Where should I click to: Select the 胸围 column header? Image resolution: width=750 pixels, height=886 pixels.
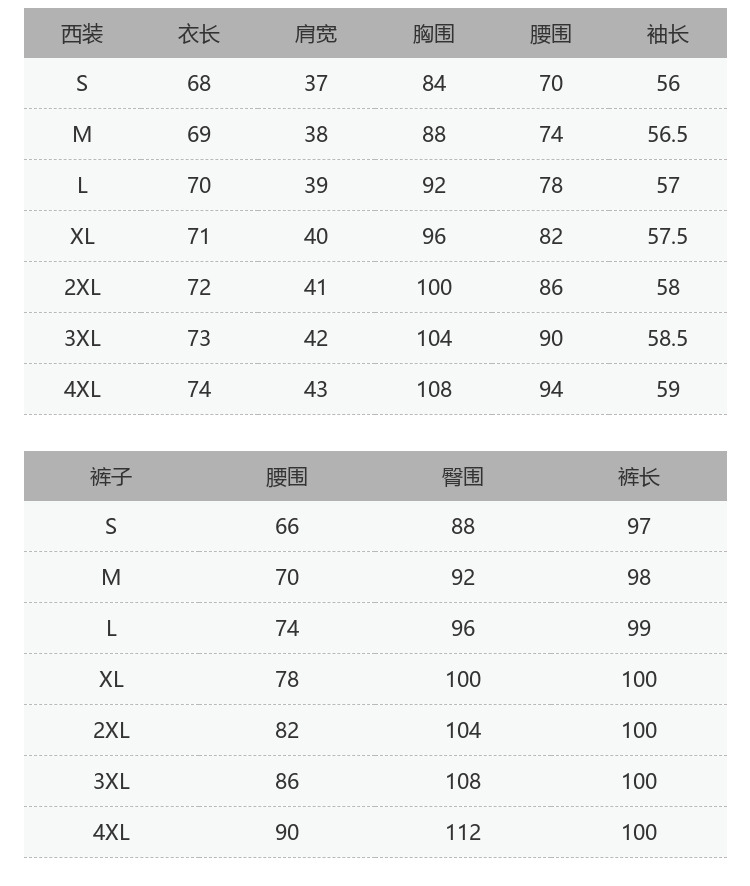click(433, 34)
